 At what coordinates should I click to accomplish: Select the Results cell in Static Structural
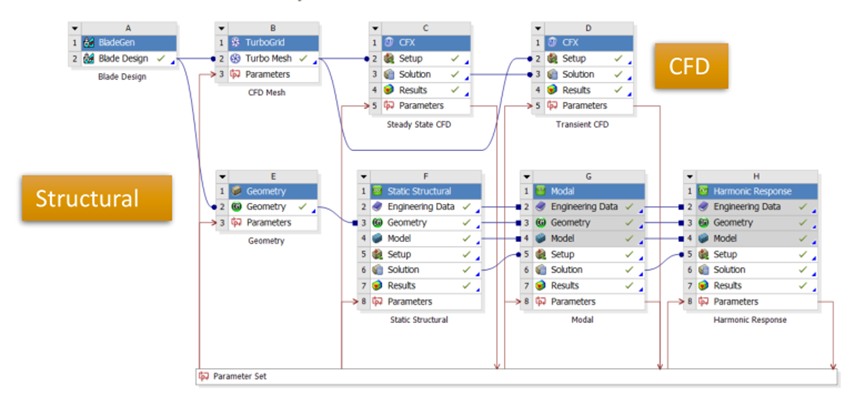point(425,286)
